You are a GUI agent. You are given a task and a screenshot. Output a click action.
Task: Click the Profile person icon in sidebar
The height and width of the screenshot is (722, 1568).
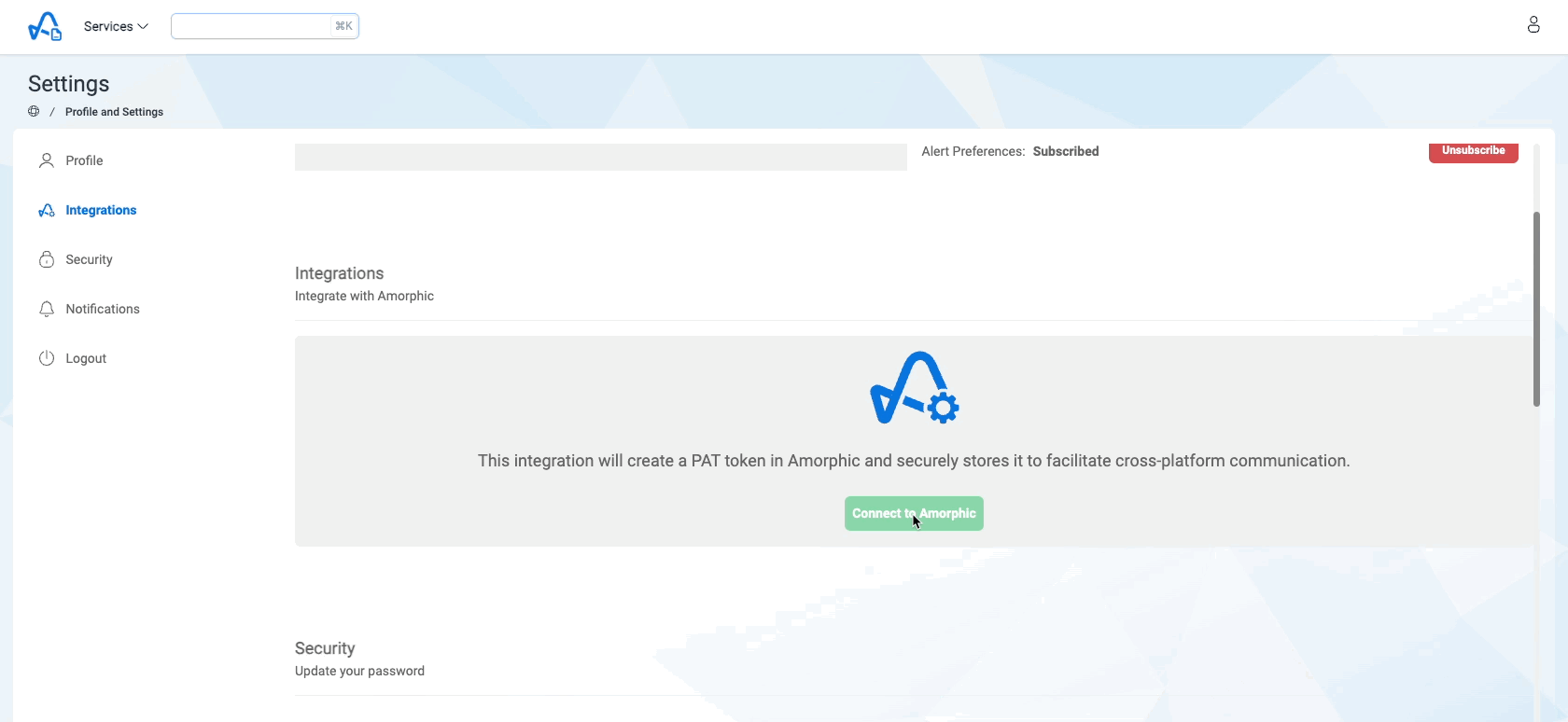pos(47,160)
